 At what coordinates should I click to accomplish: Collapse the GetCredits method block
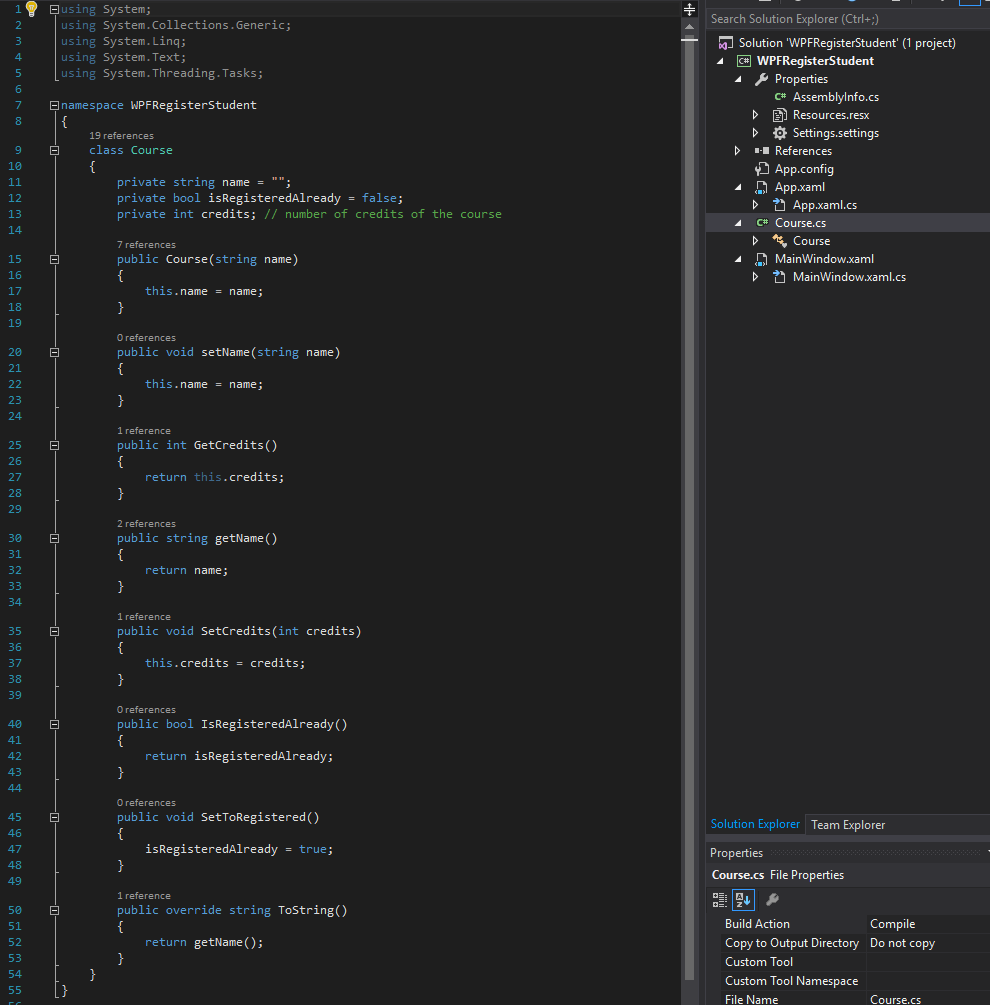(54, 445)
